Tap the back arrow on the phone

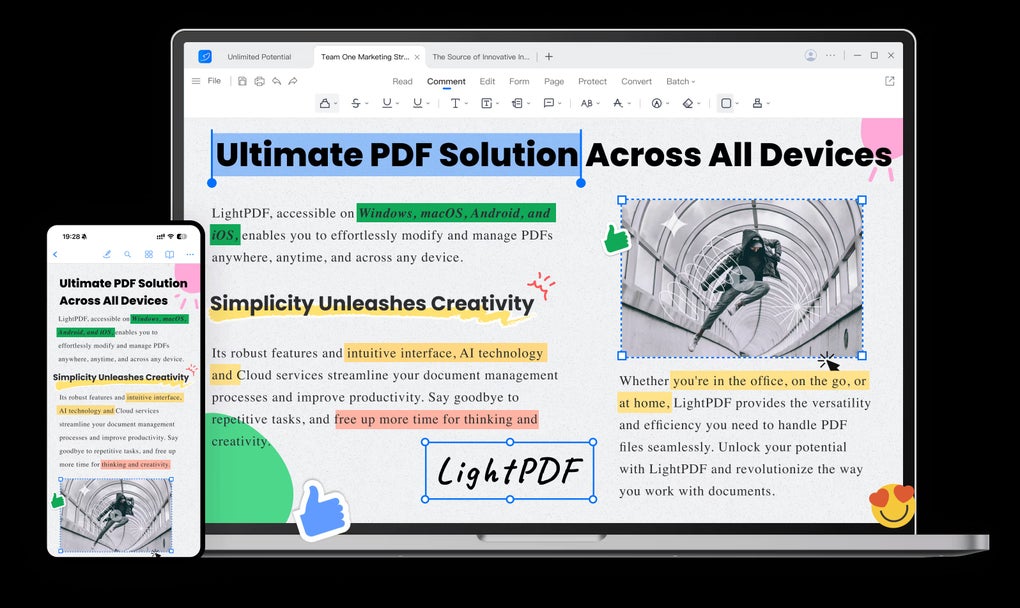(55, 255)
